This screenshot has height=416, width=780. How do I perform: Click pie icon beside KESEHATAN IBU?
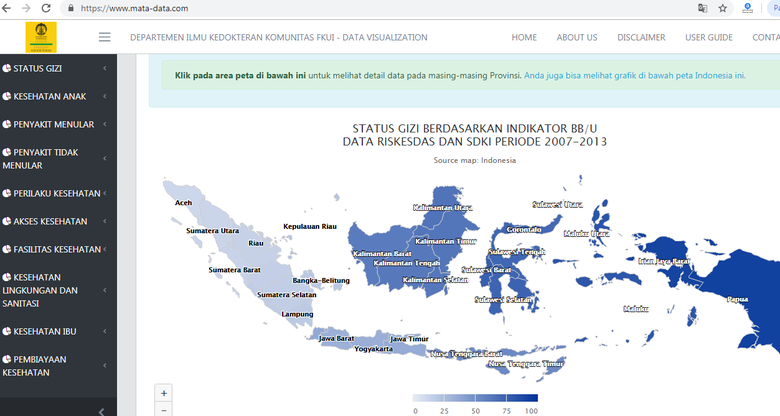pyautogui.click(x=6, y=331)
